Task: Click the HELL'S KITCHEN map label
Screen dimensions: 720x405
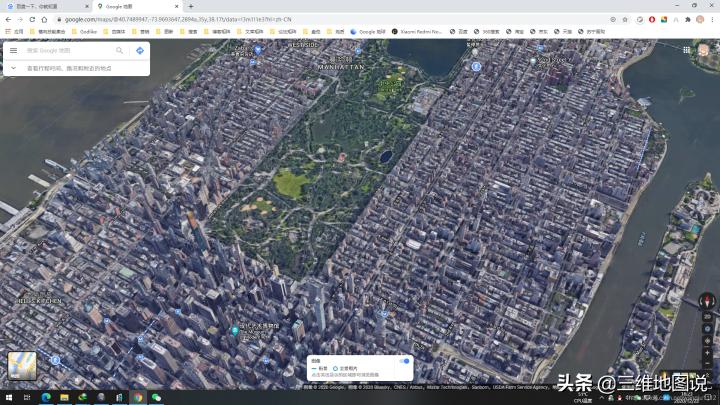Action: (x=39, y=301)
